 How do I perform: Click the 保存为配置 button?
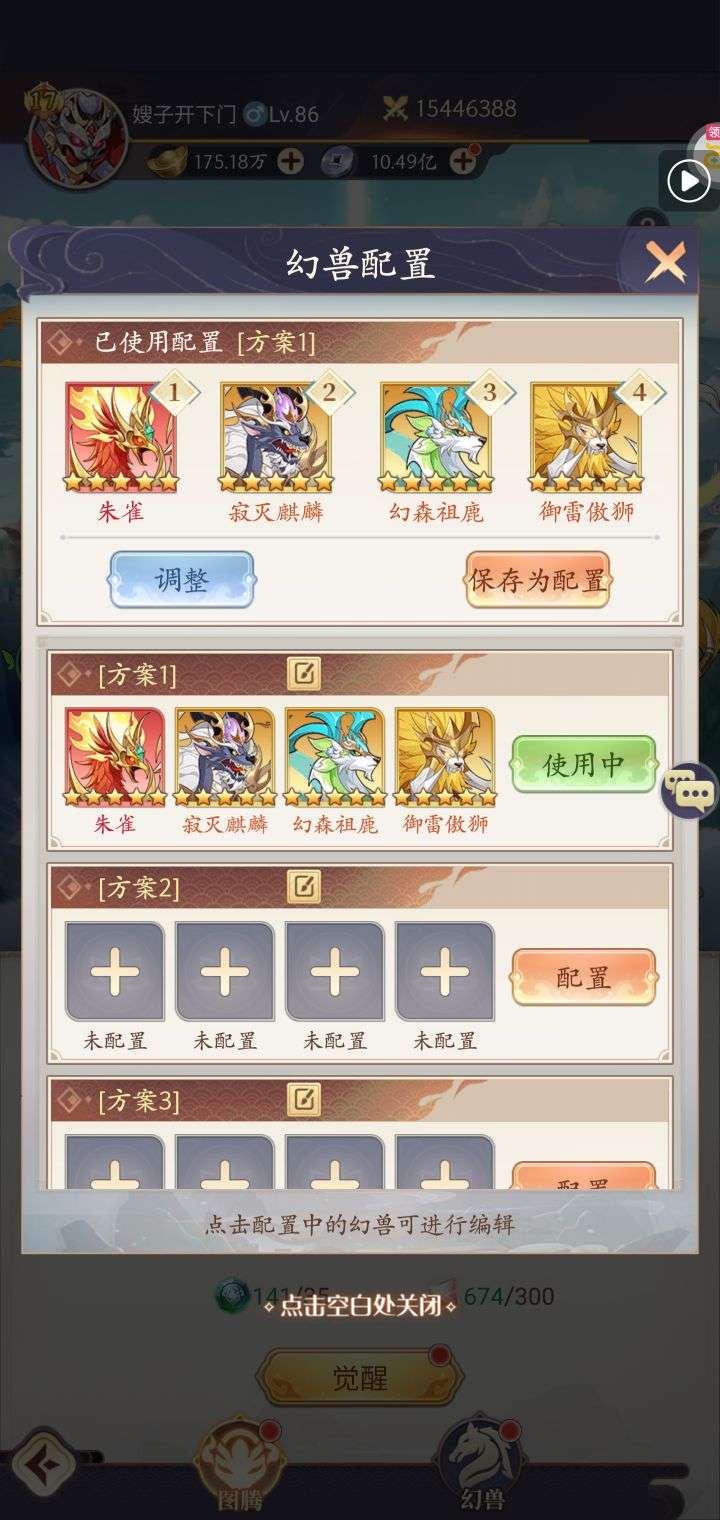[x=538, y=580]
